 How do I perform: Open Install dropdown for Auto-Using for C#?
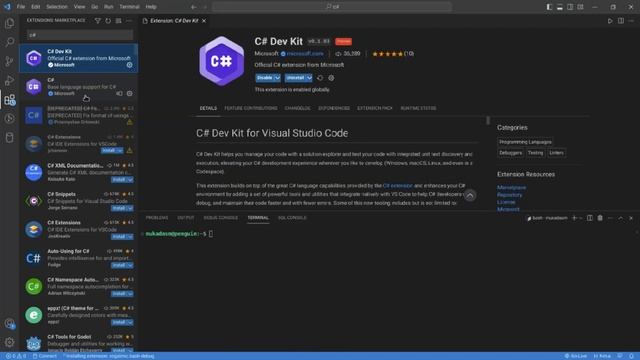(130, 265)
